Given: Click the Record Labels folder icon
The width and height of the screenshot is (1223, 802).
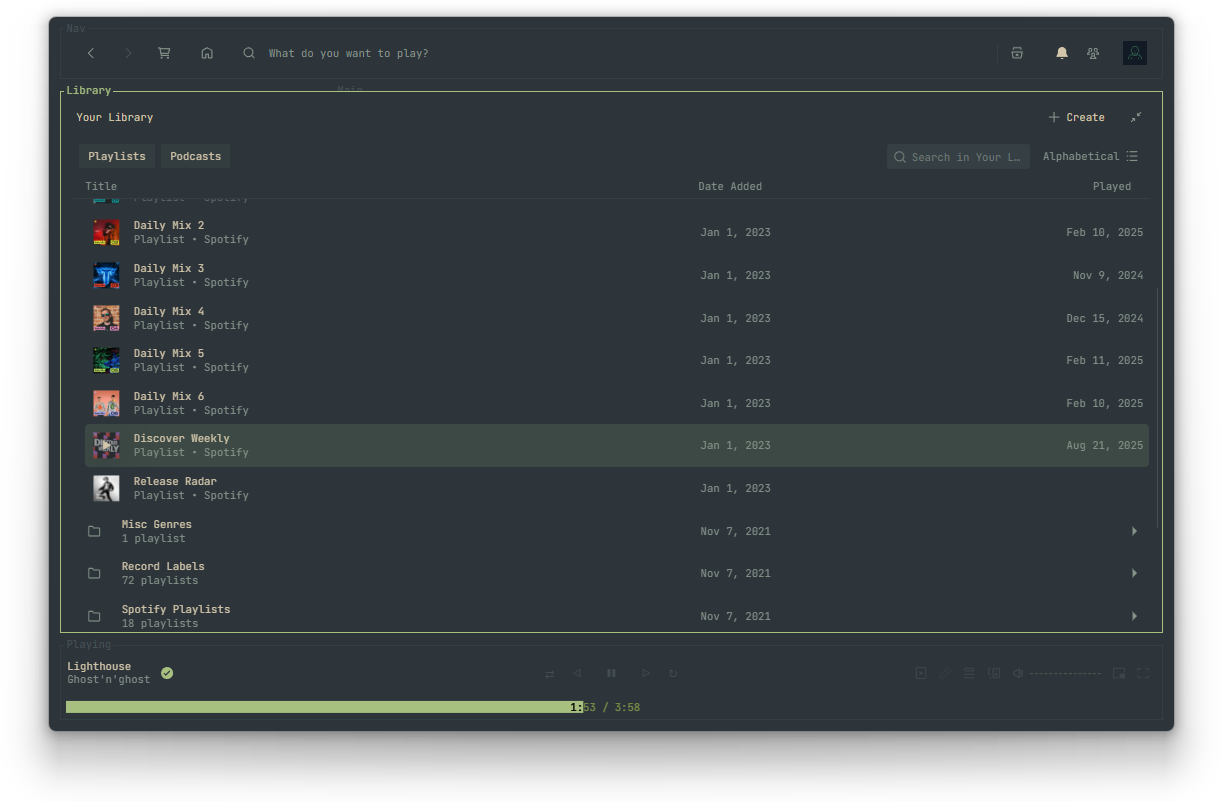Looking at the screenshot, I should coord(94,573).
